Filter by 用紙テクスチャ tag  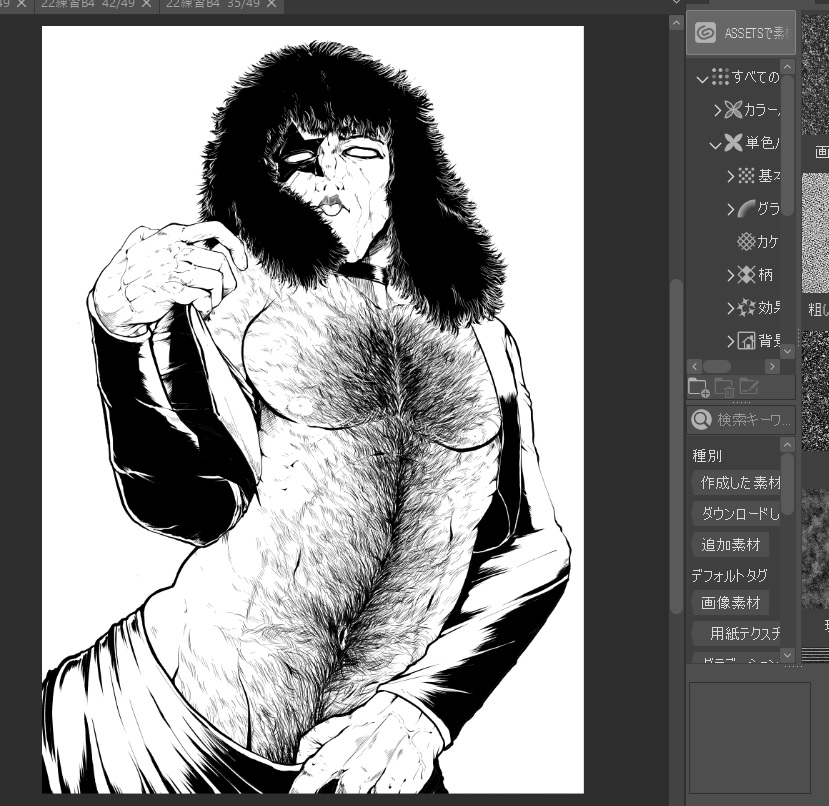pyautogui.click(x=737, y=634)
